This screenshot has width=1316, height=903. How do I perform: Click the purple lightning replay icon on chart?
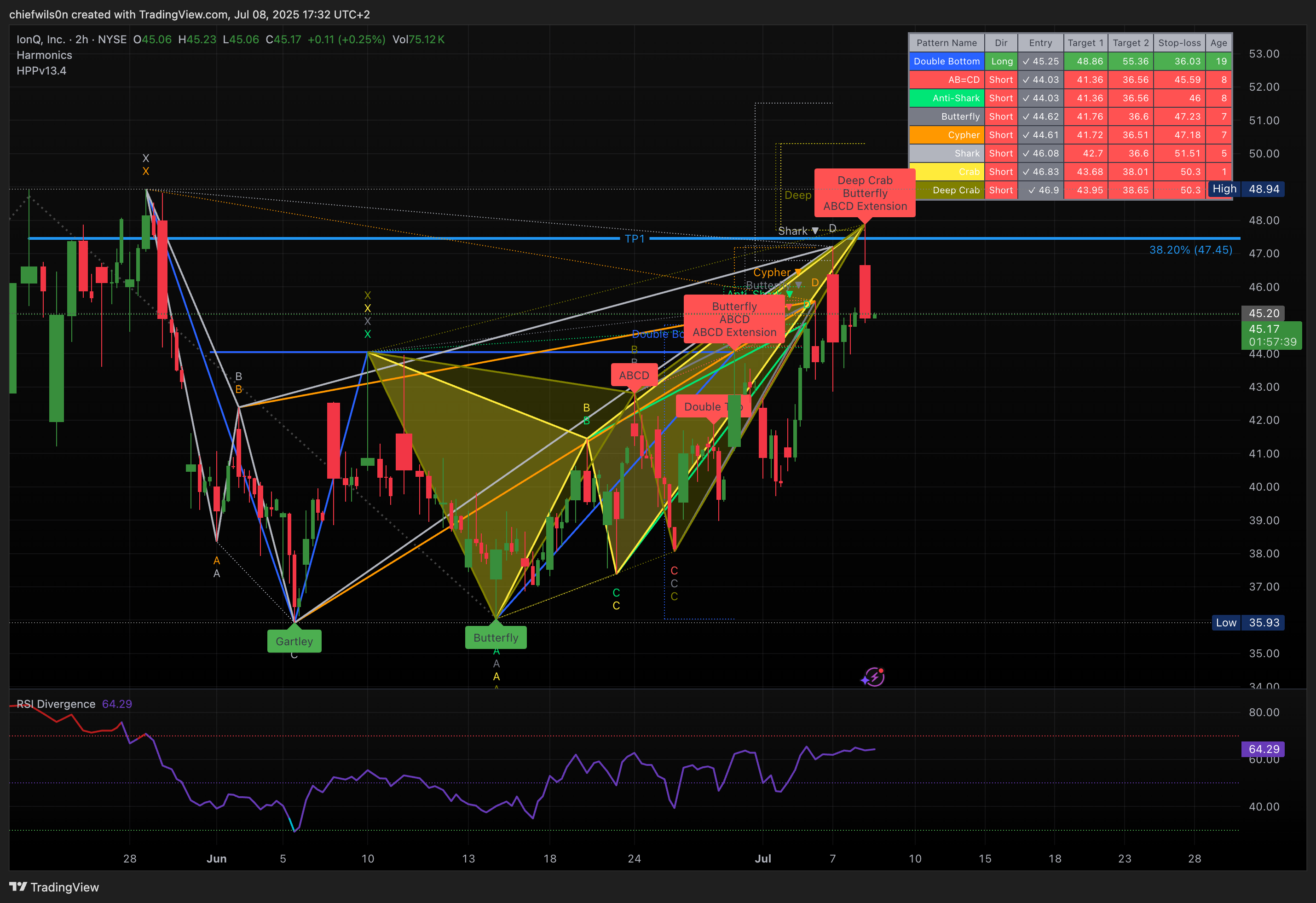873,677
